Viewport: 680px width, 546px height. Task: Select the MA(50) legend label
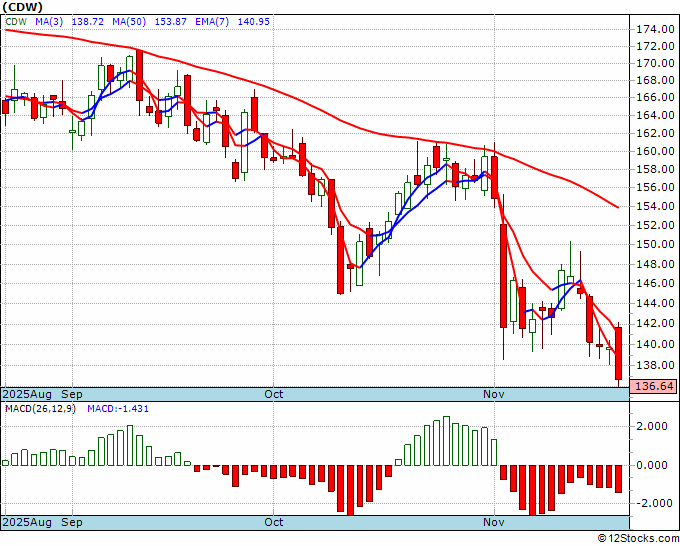coord(129,22)
